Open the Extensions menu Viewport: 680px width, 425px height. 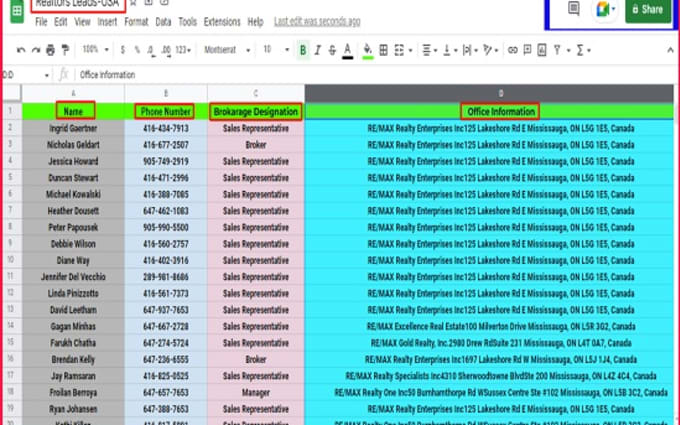pyautogui.click(x=222, y=22)
